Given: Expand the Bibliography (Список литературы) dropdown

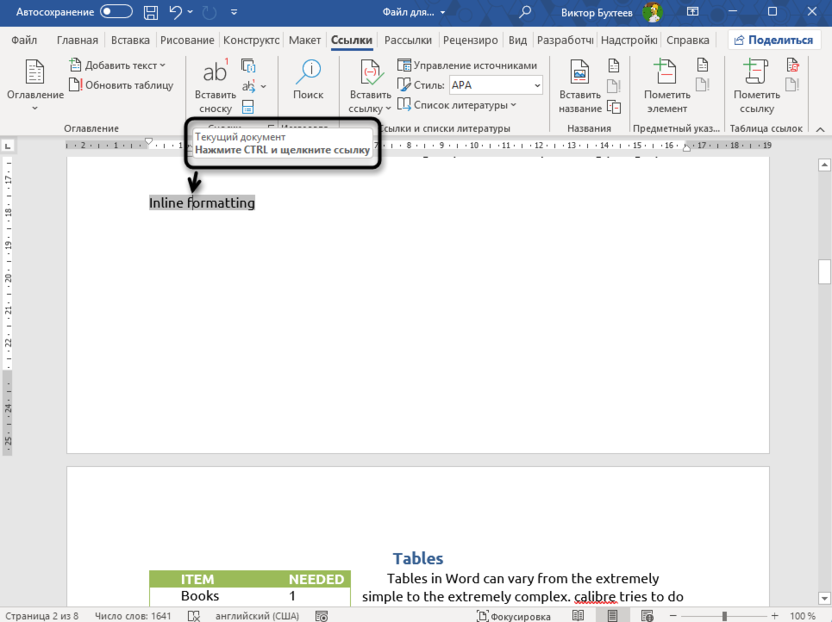Looking at the screenshot, I should pos(513,105).
